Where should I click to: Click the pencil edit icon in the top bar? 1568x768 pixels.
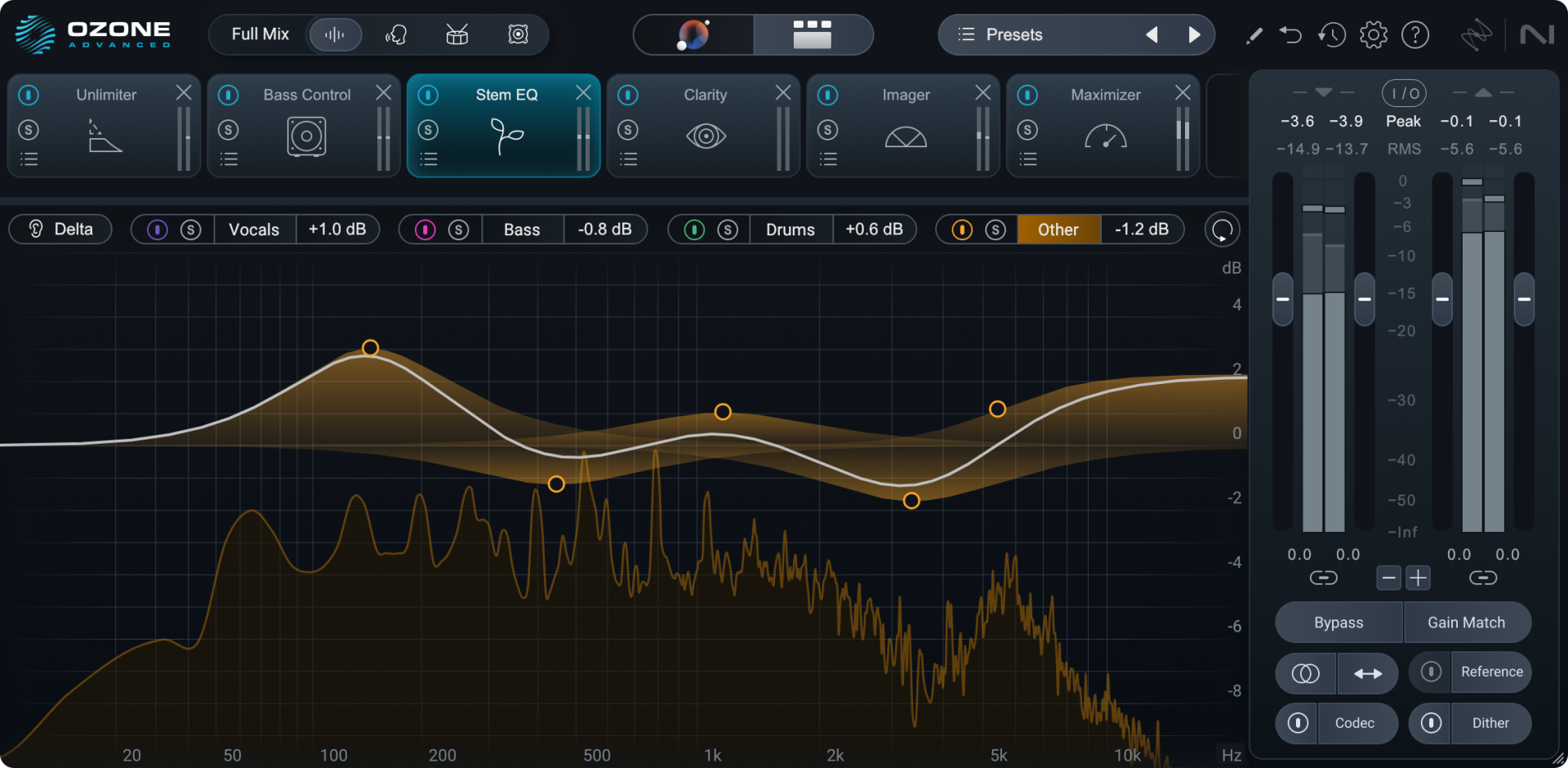click(1254, 36)
